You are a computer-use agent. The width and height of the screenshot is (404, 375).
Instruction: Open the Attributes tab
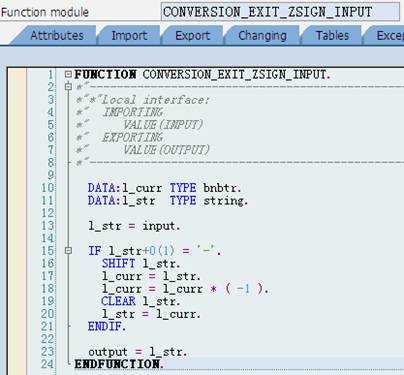point(57,35)
